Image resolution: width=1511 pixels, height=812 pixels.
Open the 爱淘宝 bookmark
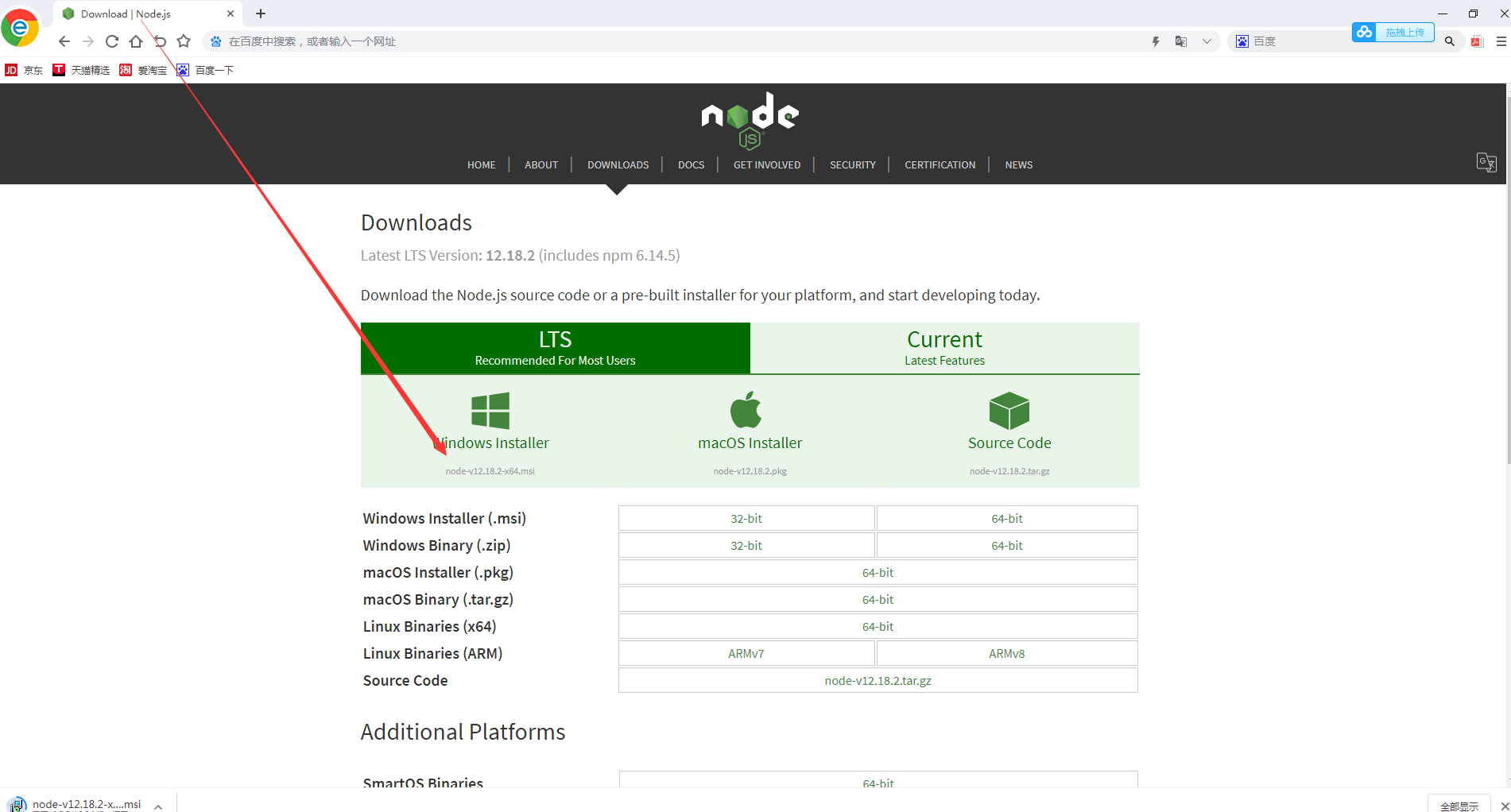(x=143, y=70)
